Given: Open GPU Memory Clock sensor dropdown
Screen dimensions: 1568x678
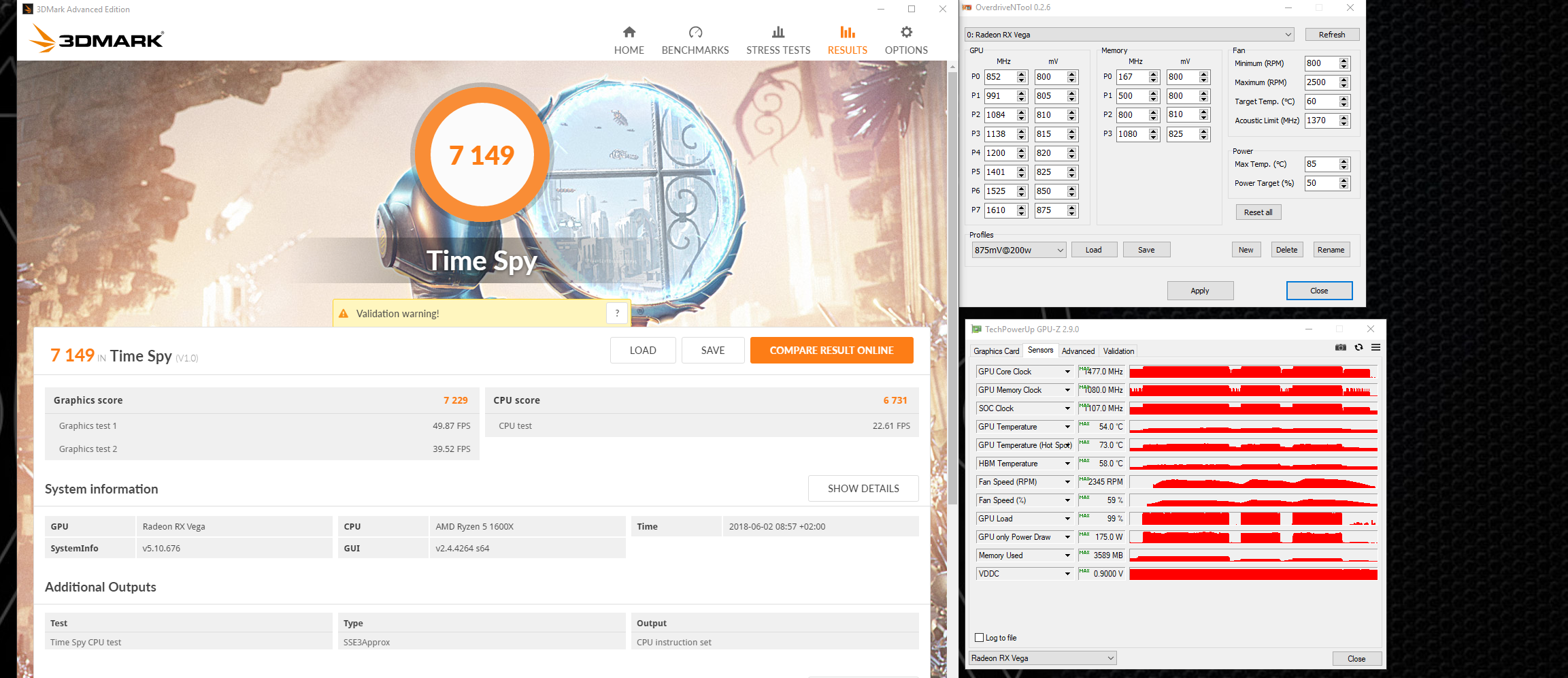Looking at the screenshot, I should click(1067, 390).
